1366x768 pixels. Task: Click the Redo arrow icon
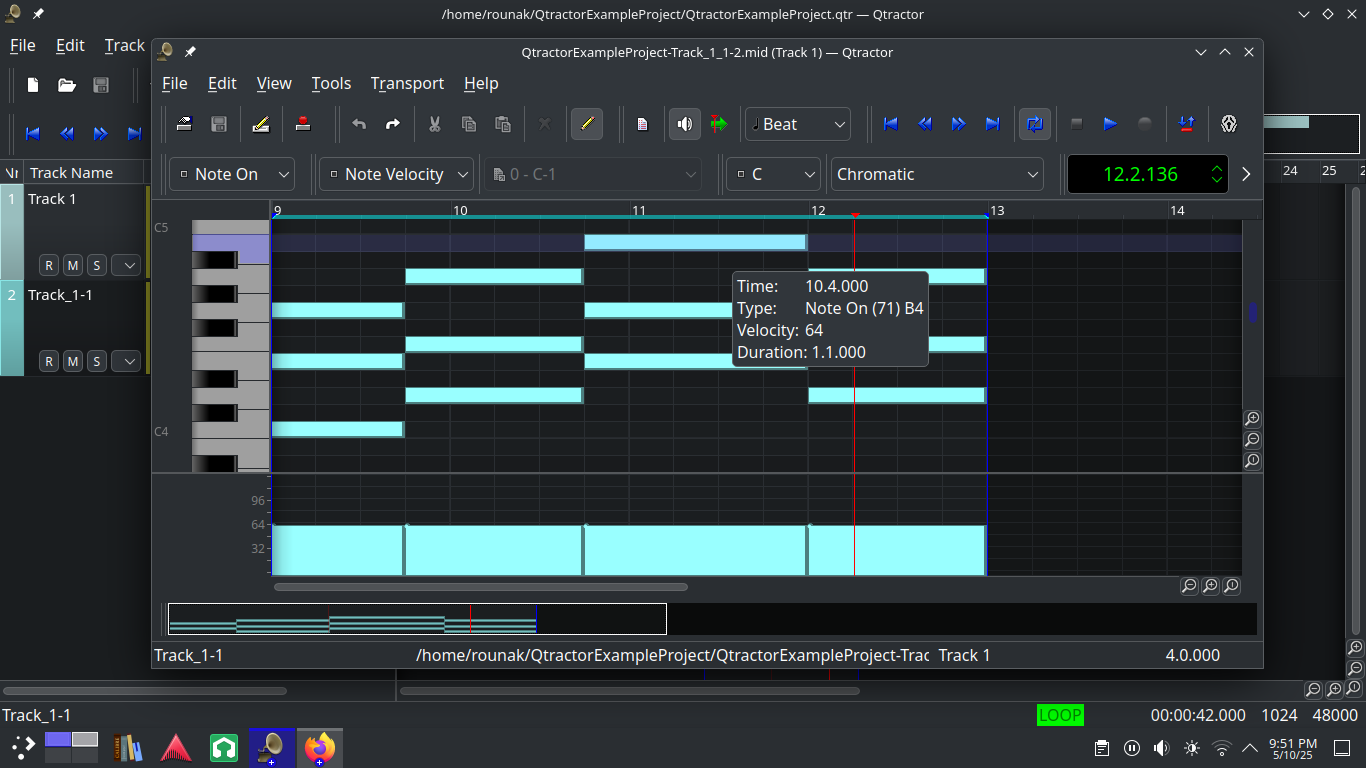pyautogui.click(x=393, y=124)
